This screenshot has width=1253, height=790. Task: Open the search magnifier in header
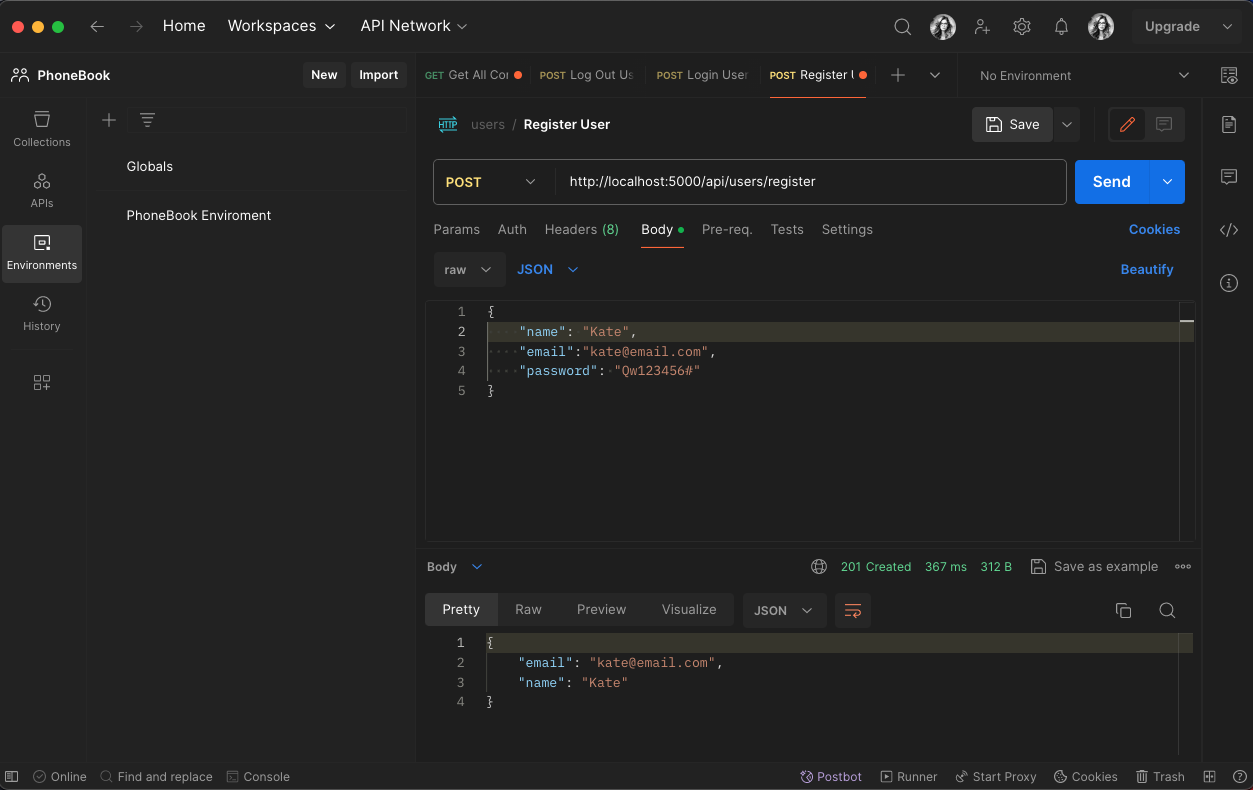click(902, 27)
